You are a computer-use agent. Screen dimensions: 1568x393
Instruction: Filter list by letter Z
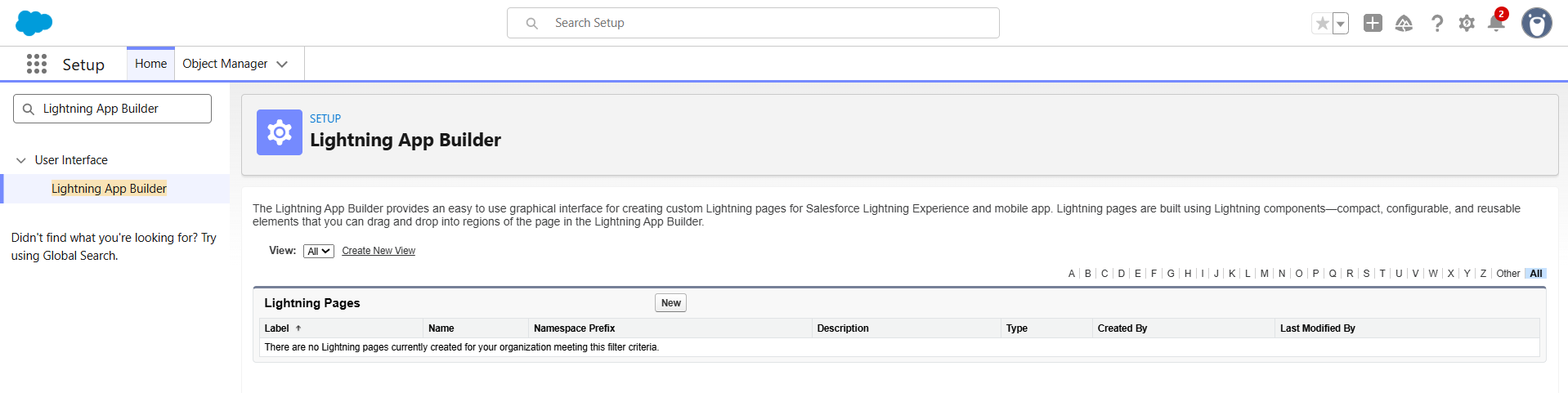[1483, 274]
